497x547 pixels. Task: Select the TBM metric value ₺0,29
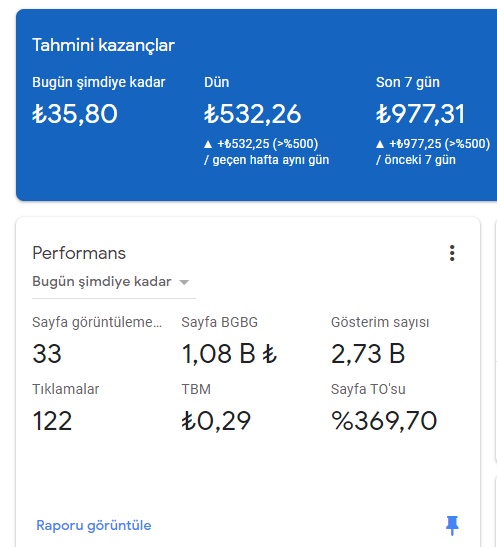point(216,421)
